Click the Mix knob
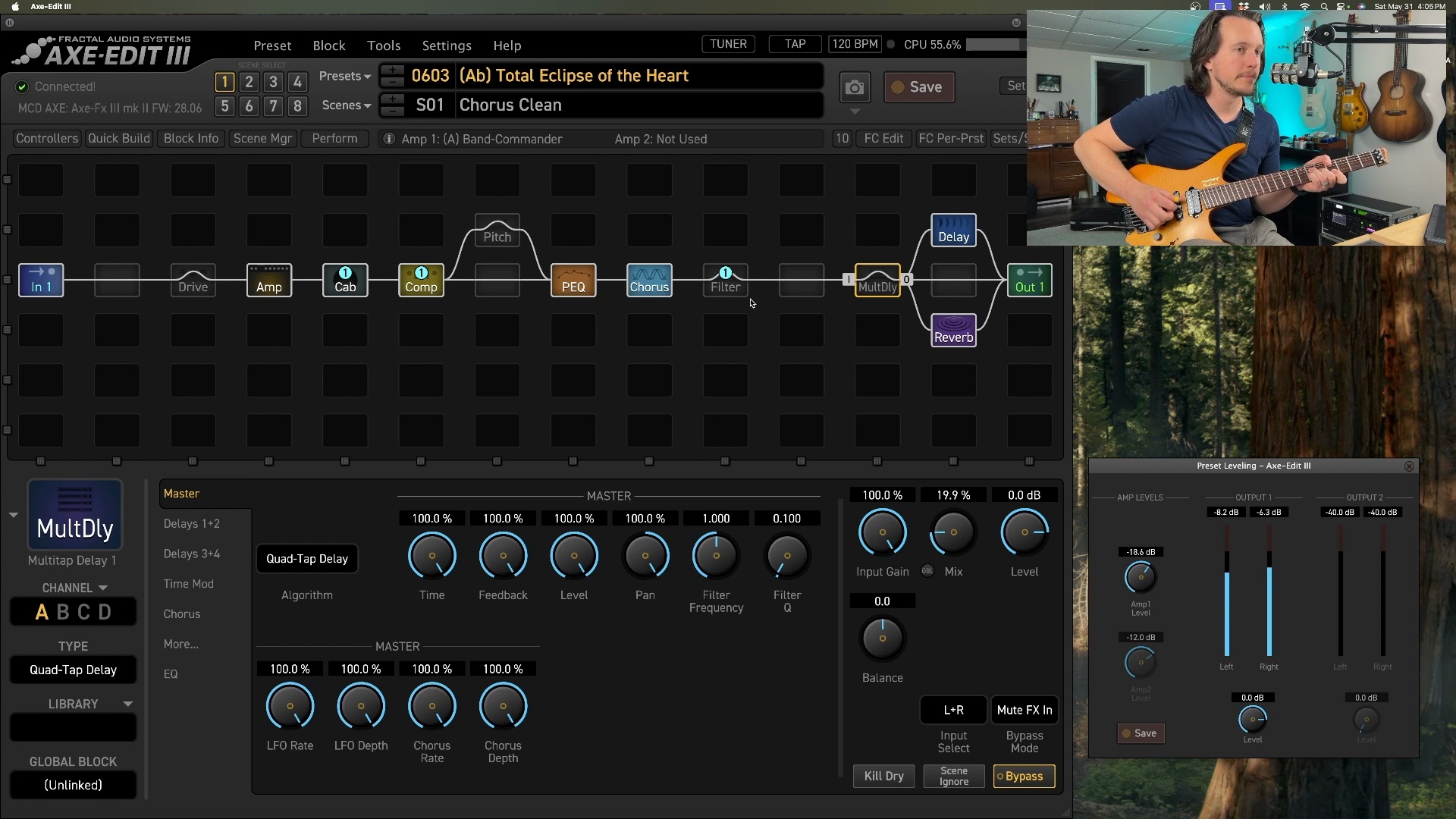Viewport: 1456px width, 819px height. (x=953, y=532)
